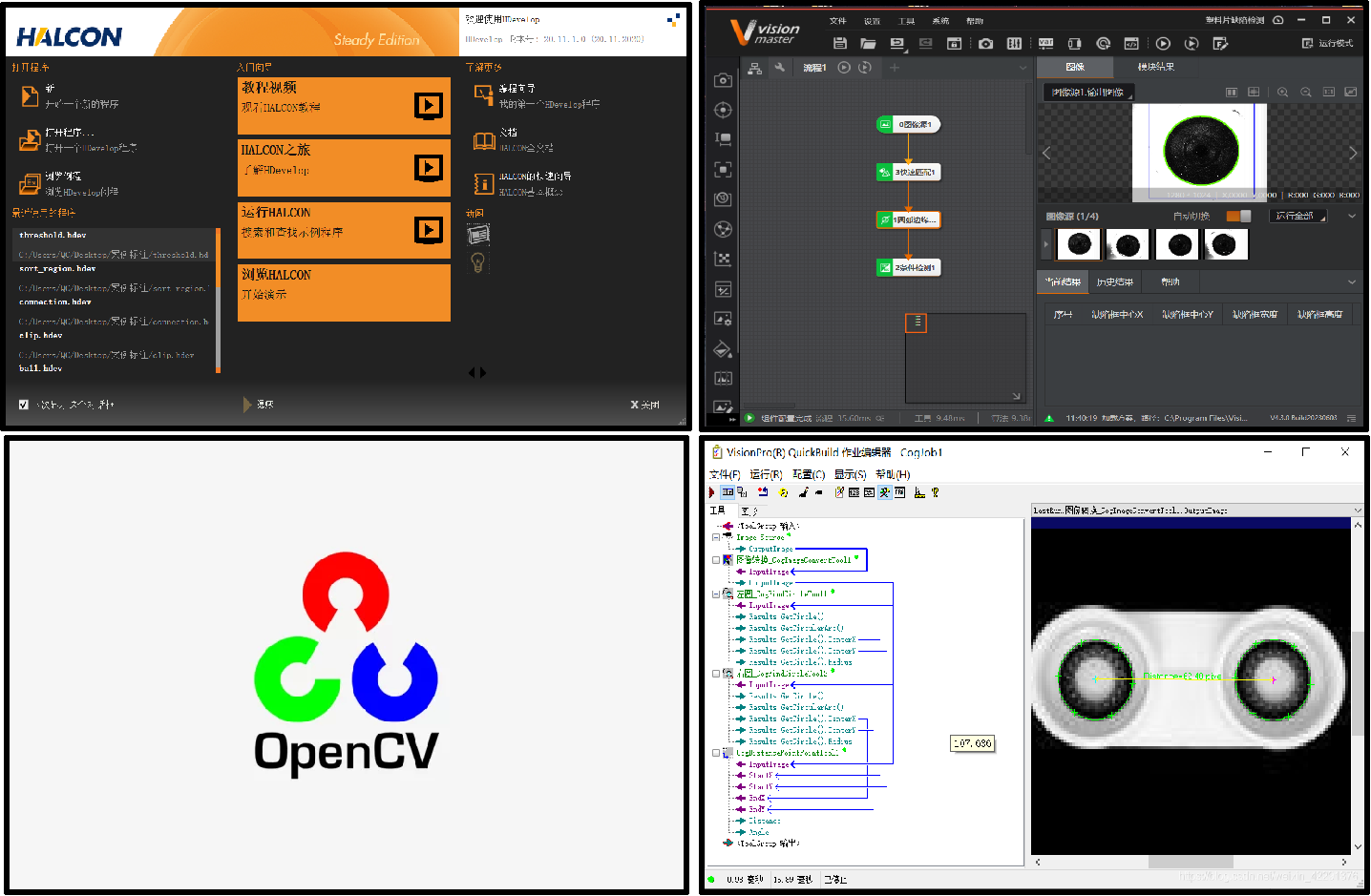Click the 运行模式 button in VisionMaster

coord(1328,43)
